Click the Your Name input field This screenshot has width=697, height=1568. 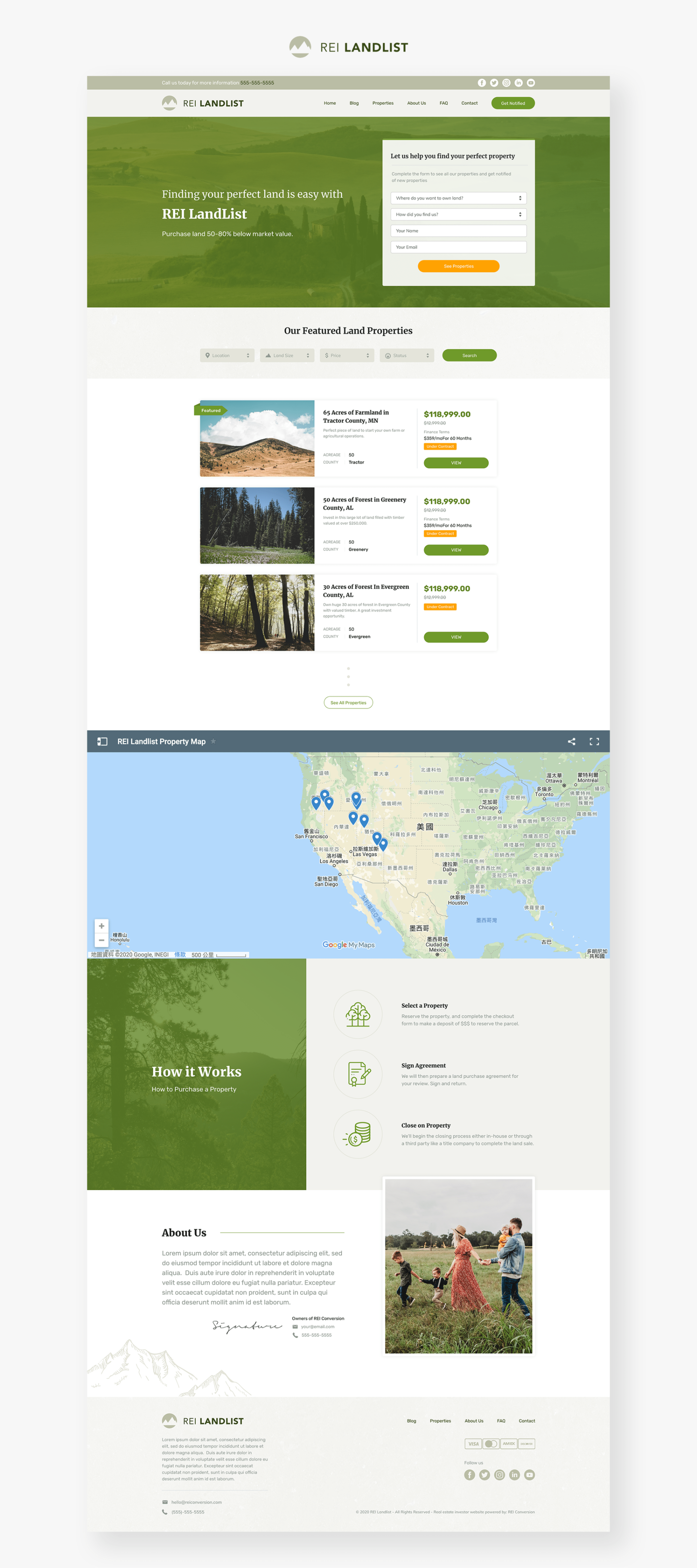pos(458,231)
